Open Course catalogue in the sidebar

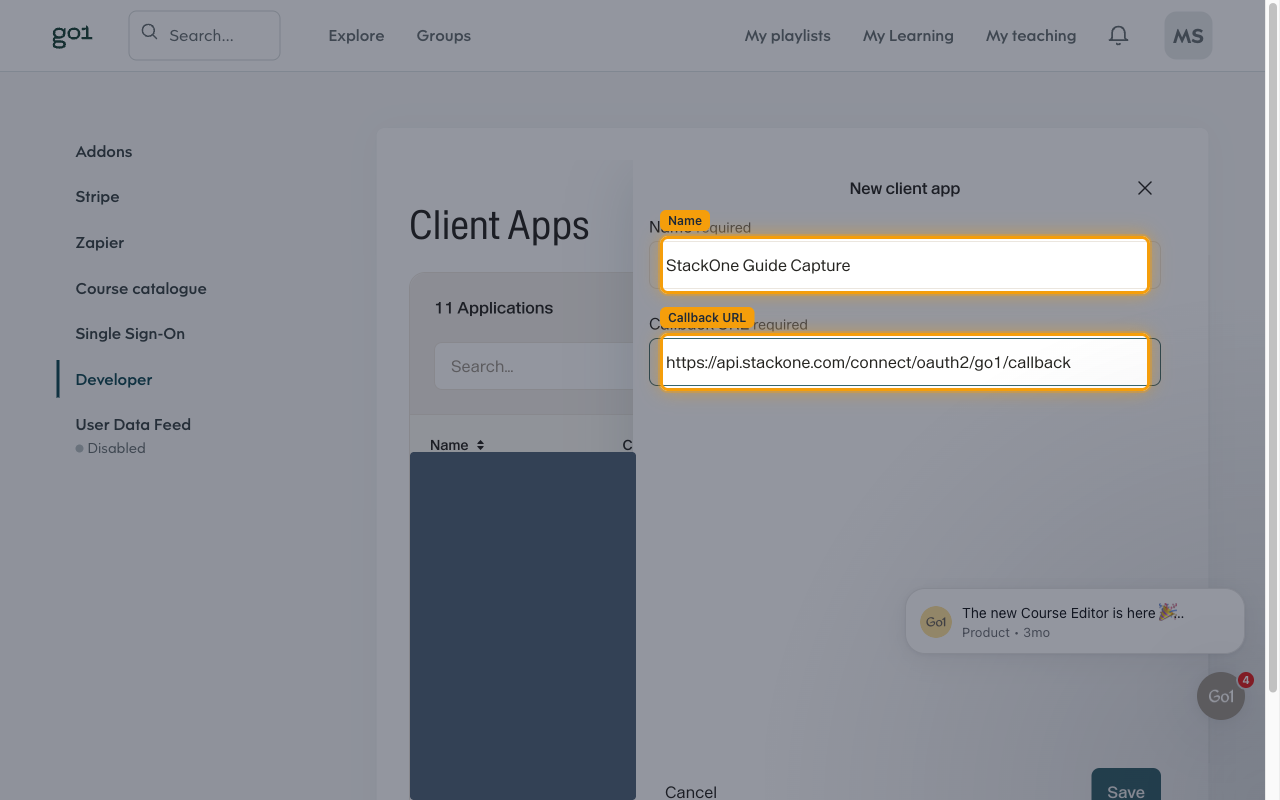(x=141, y=288)
